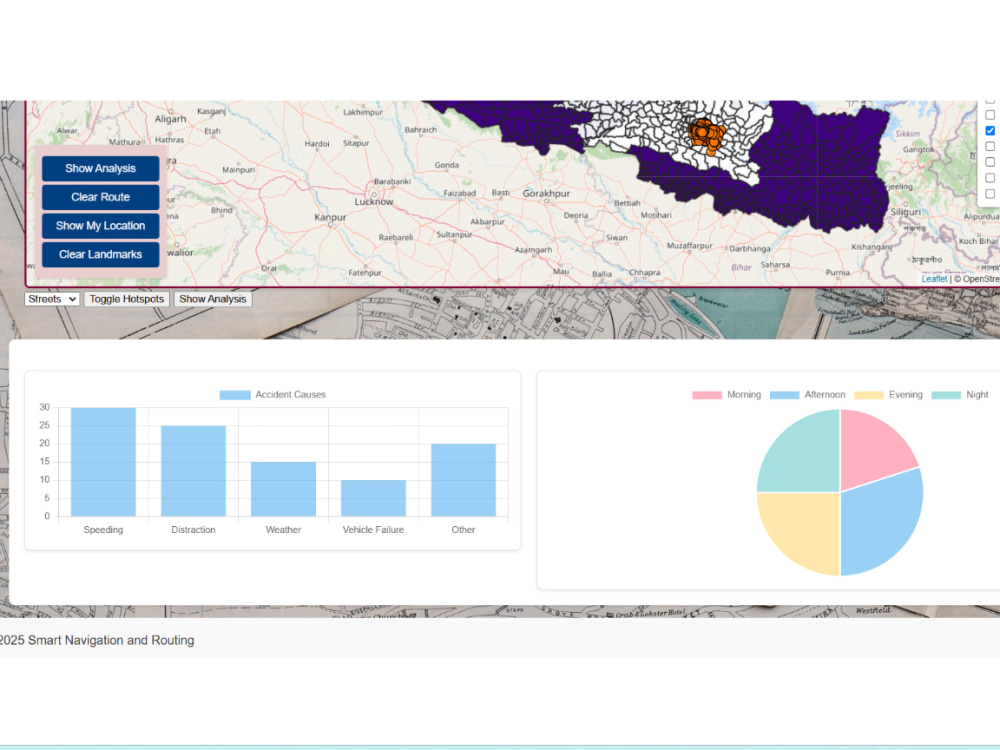Screen dimensions: 1000x750
Task: Click the 'Speeding' axis label
Action: [103, 530]
